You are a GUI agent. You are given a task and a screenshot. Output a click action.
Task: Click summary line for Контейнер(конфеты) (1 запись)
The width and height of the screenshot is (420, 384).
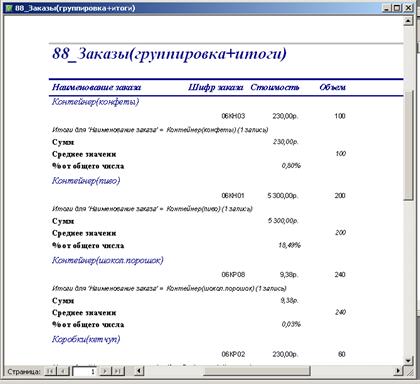(160, 130)
